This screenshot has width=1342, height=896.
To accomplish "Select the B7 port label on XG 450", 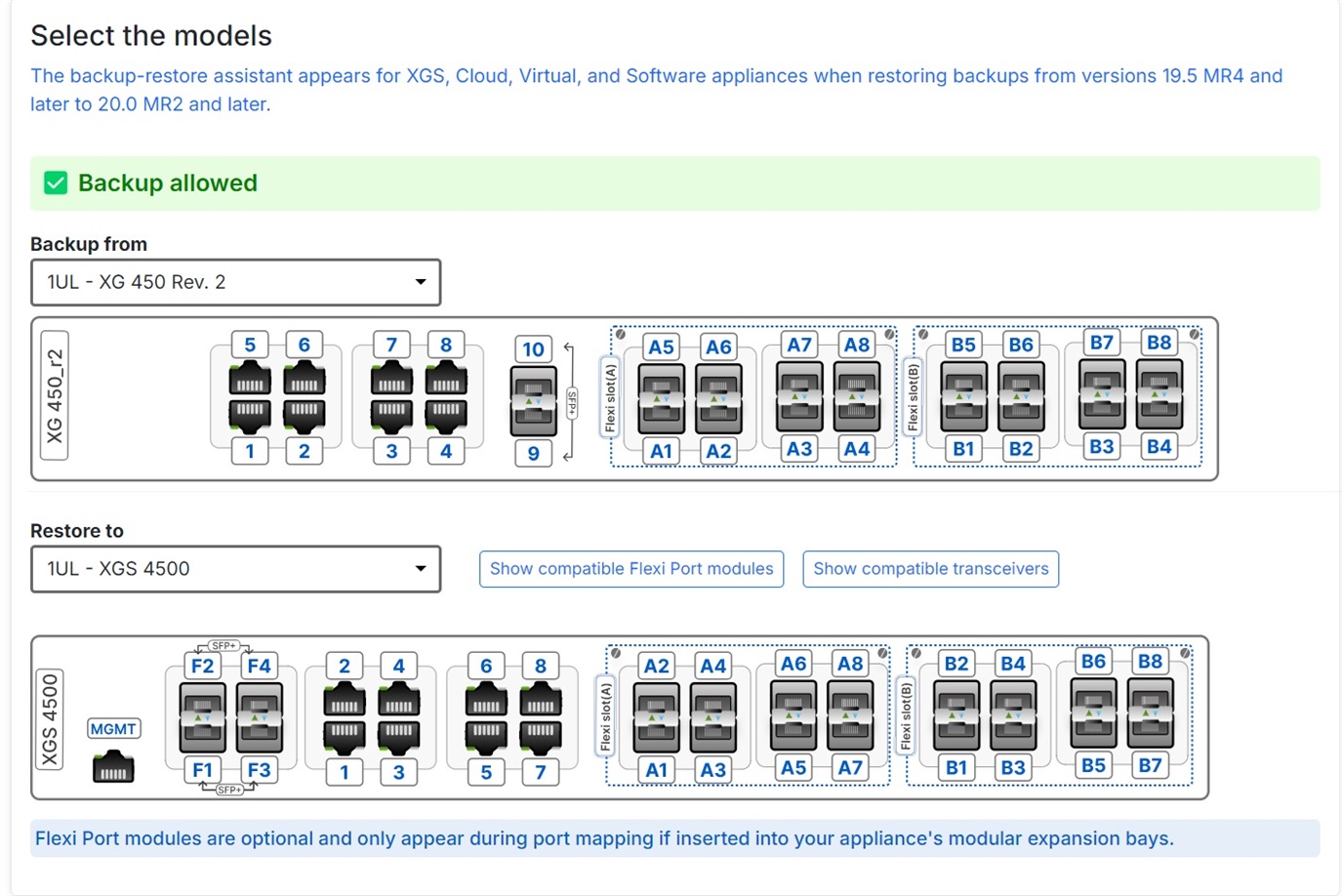I will (1102, 343).
